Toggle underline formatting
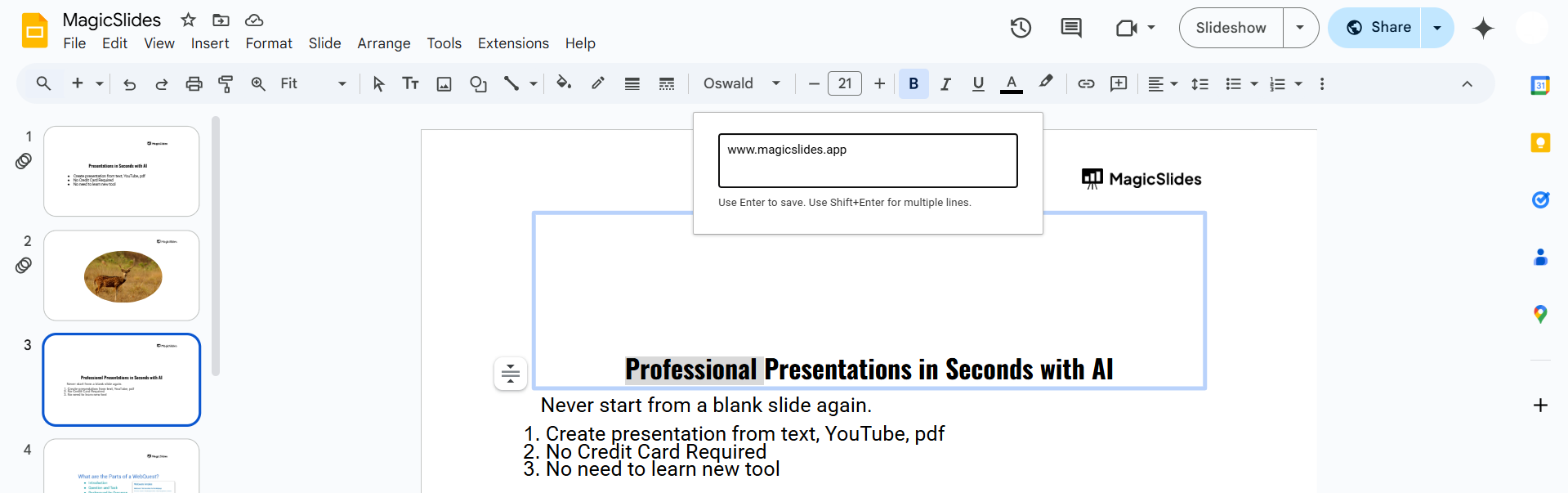The height and width of the screenshot is (493, 1568). pyautogui.click(x=978, y=83)
